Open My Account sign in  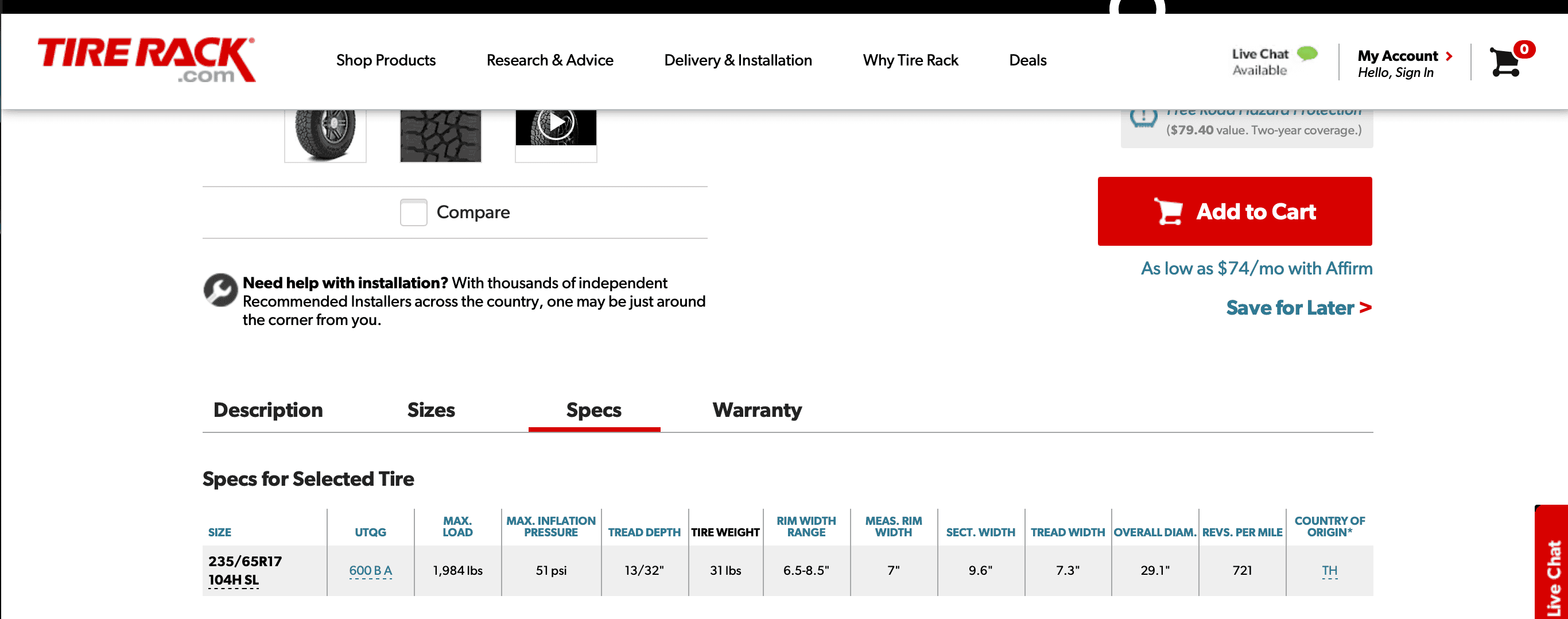(x=1405, y=63)
